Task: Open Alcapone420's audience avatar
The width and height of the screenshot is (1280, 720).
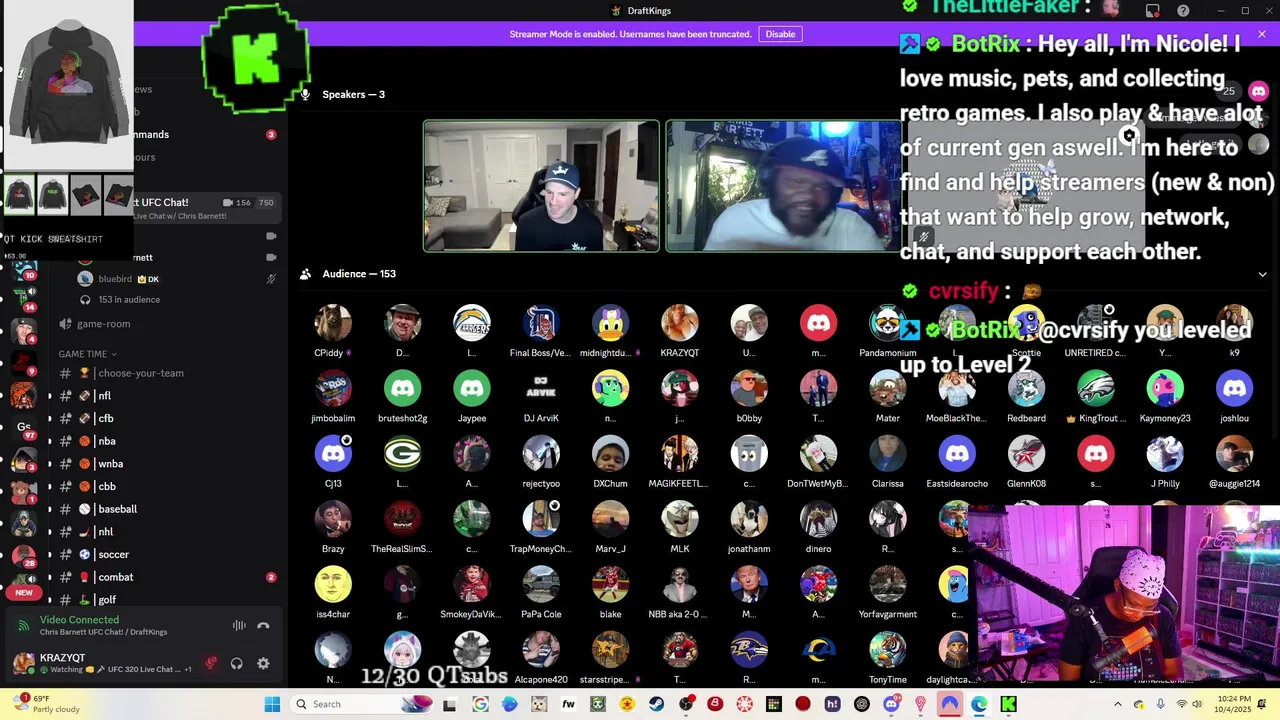Action: [541, 649]
